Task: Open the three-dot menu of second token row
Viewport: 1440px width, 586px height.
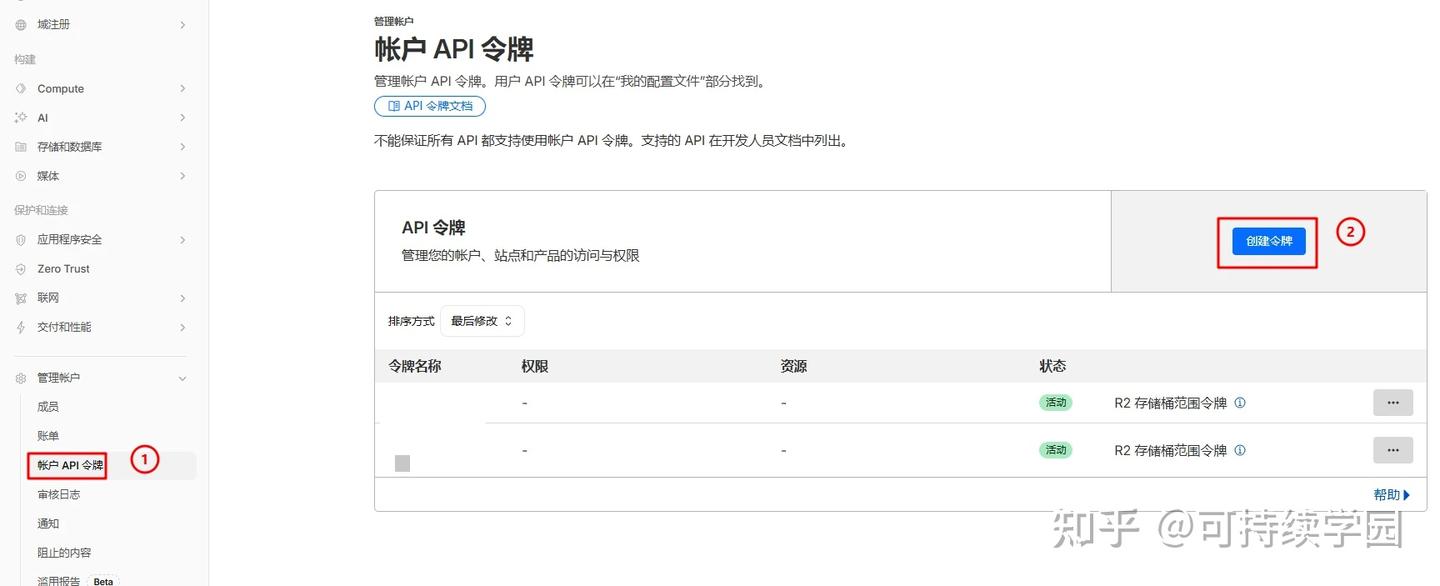Action: pyautogui.click(x=1393, y=450)
